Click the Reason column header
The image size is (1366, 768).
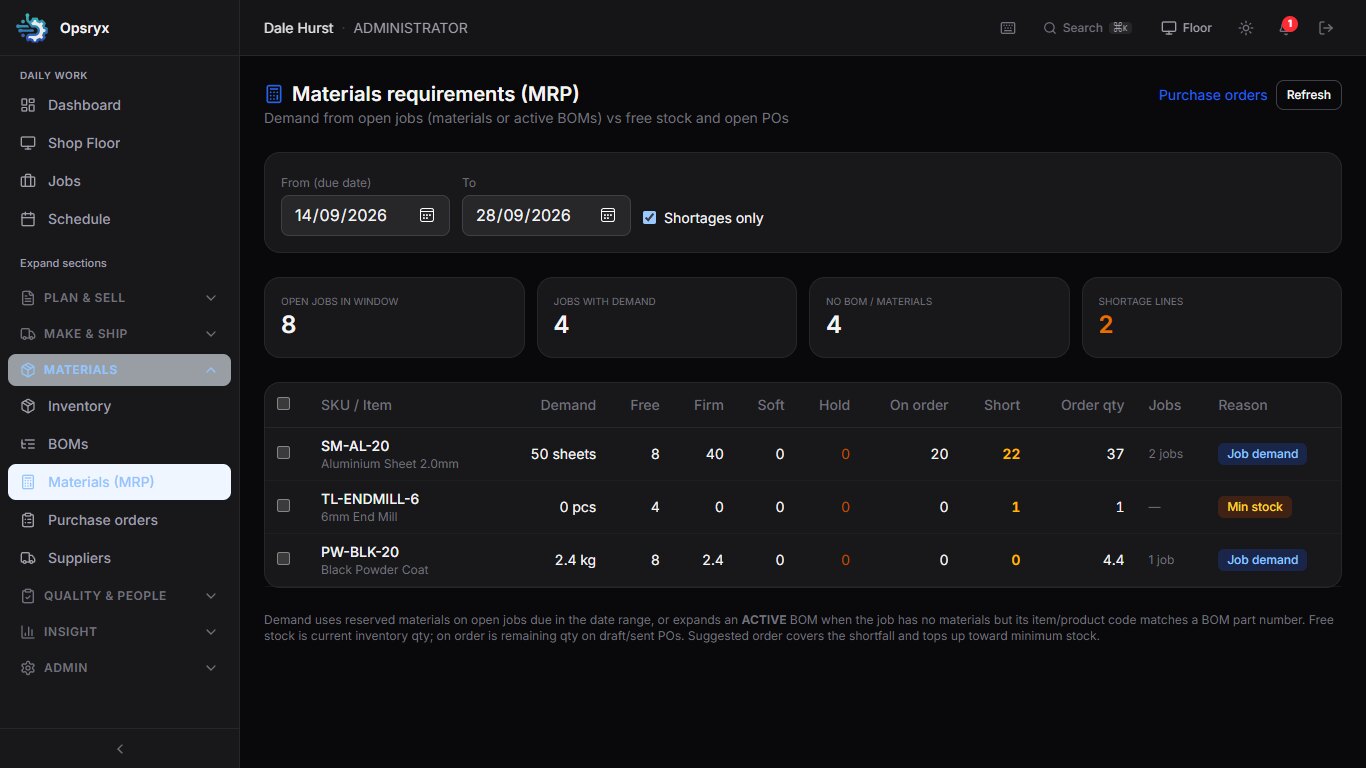coord(1242,405)
